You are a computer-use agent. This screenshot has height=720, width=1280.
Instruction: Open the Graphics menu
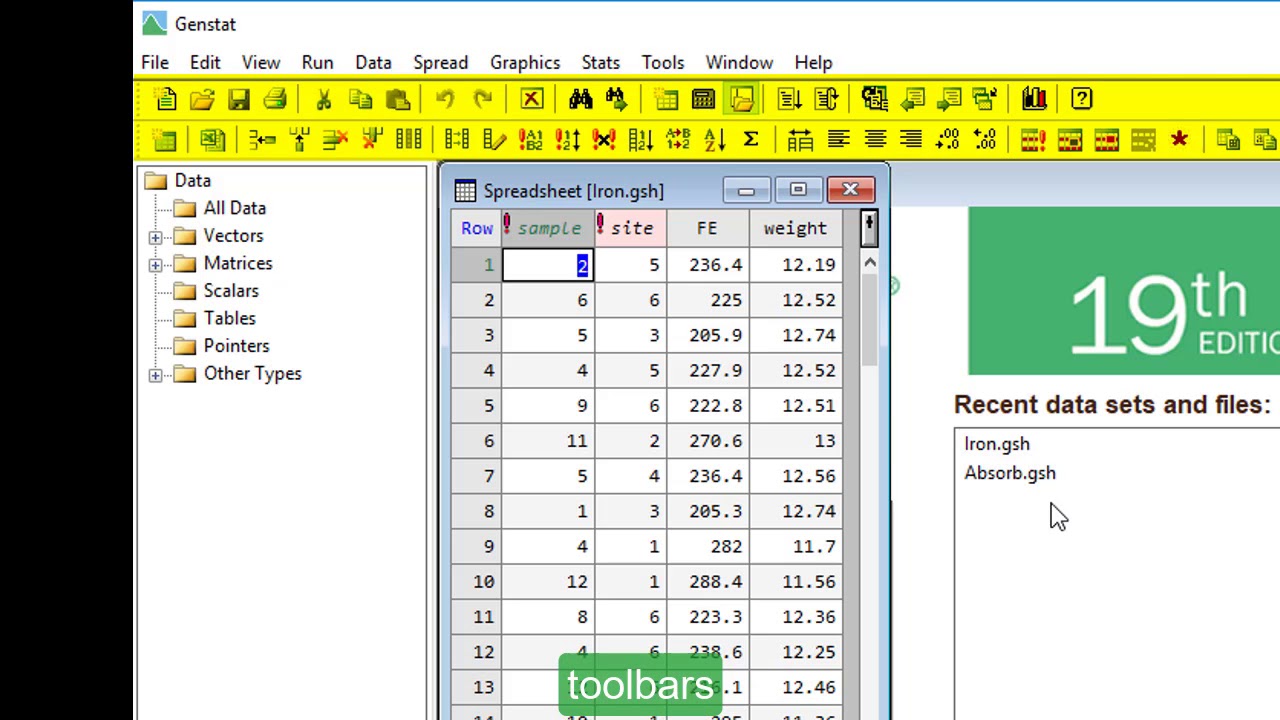pyautogui.click(x=525, y=62)
